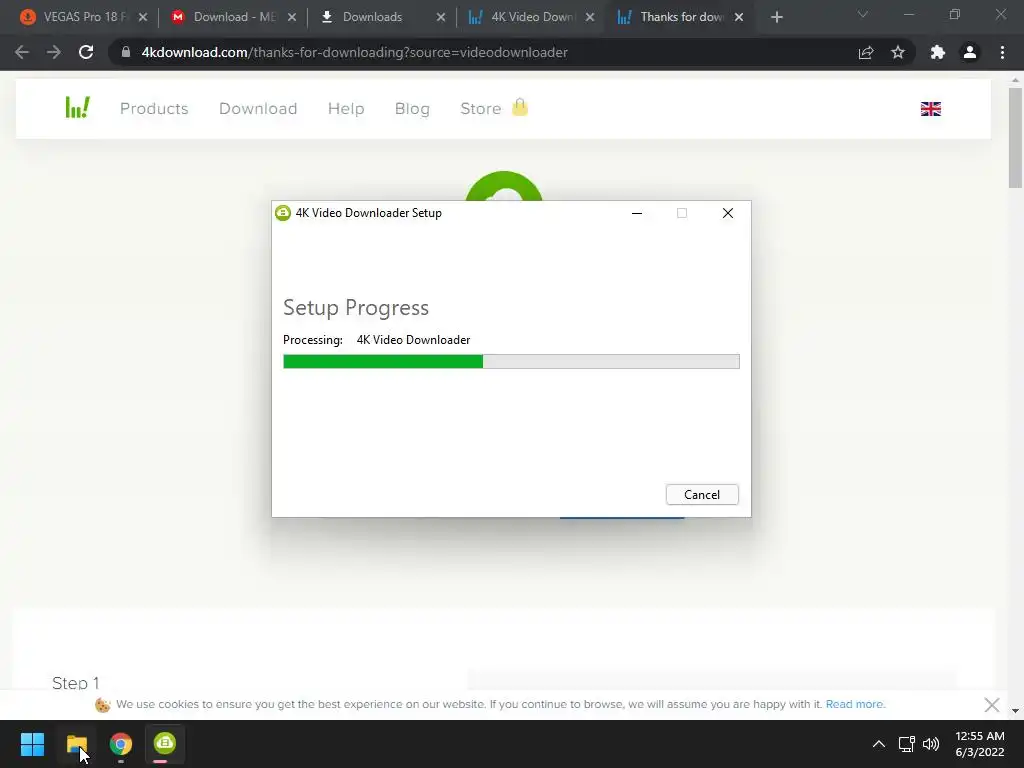1024x768 pixels.
Task: Click the Setup Progress heading text
Action: point(356,308)
